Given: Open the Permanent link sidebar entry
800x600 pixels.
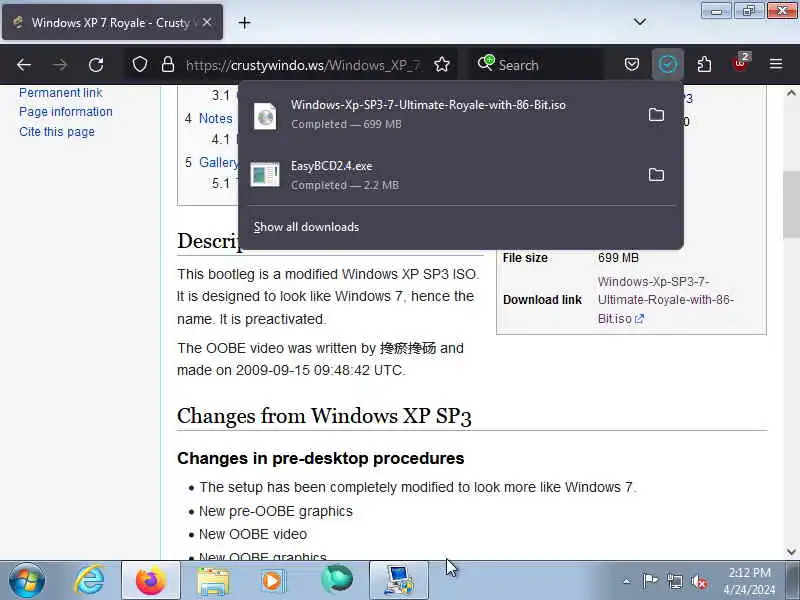Looking at the screenshot, I should (61, 93).
